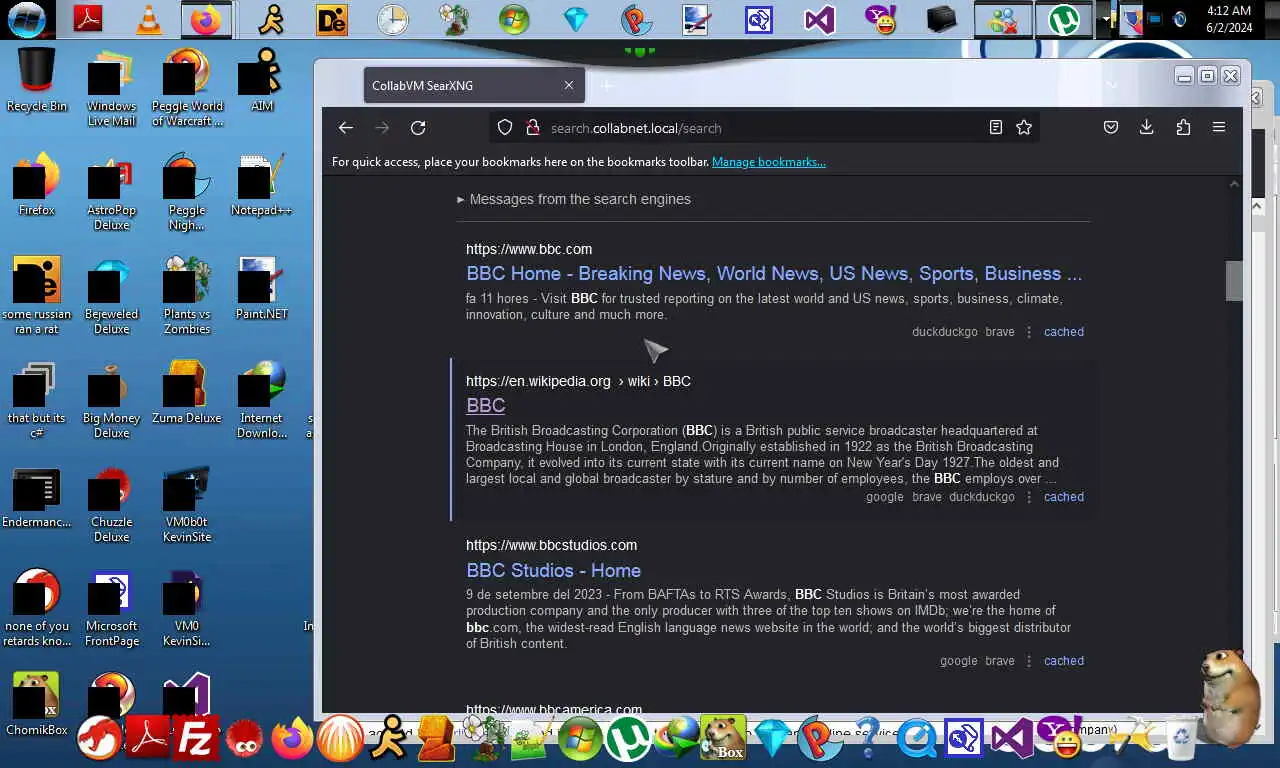Screen dimensions: 1280x768
Task: Select the Zuma Deluxe desktop icon
Action: coord(187,393)
